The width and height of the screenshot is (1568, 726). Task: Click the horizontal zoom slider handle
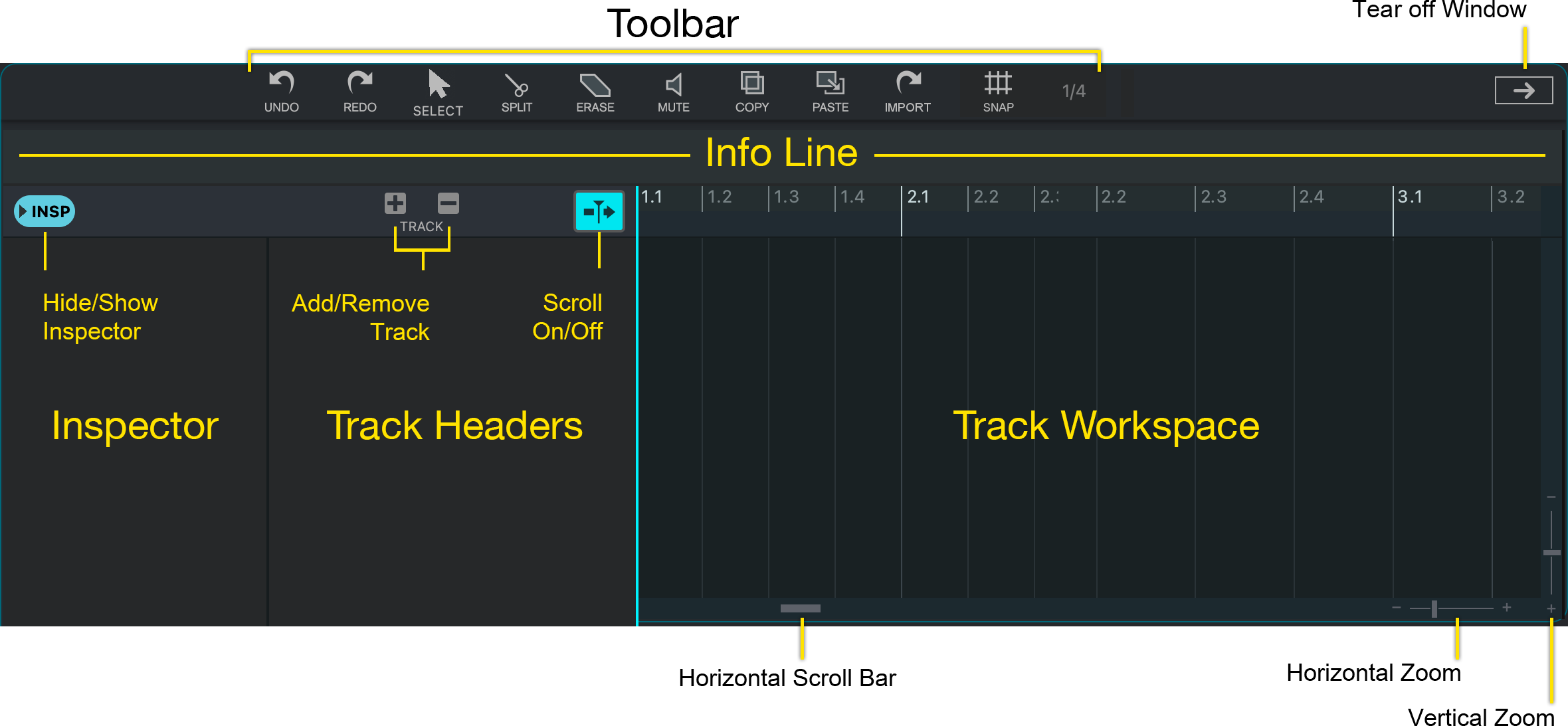[1434, 608]
